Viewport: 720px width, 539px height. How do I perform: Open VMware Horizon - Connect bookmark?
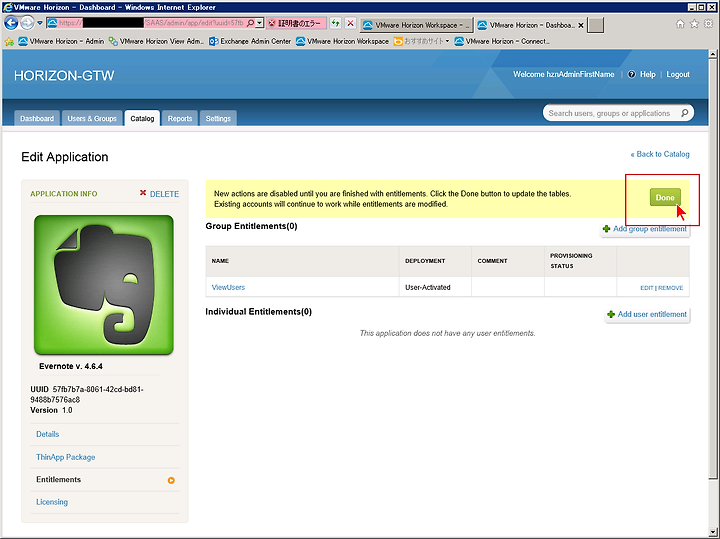click(502, 41)
